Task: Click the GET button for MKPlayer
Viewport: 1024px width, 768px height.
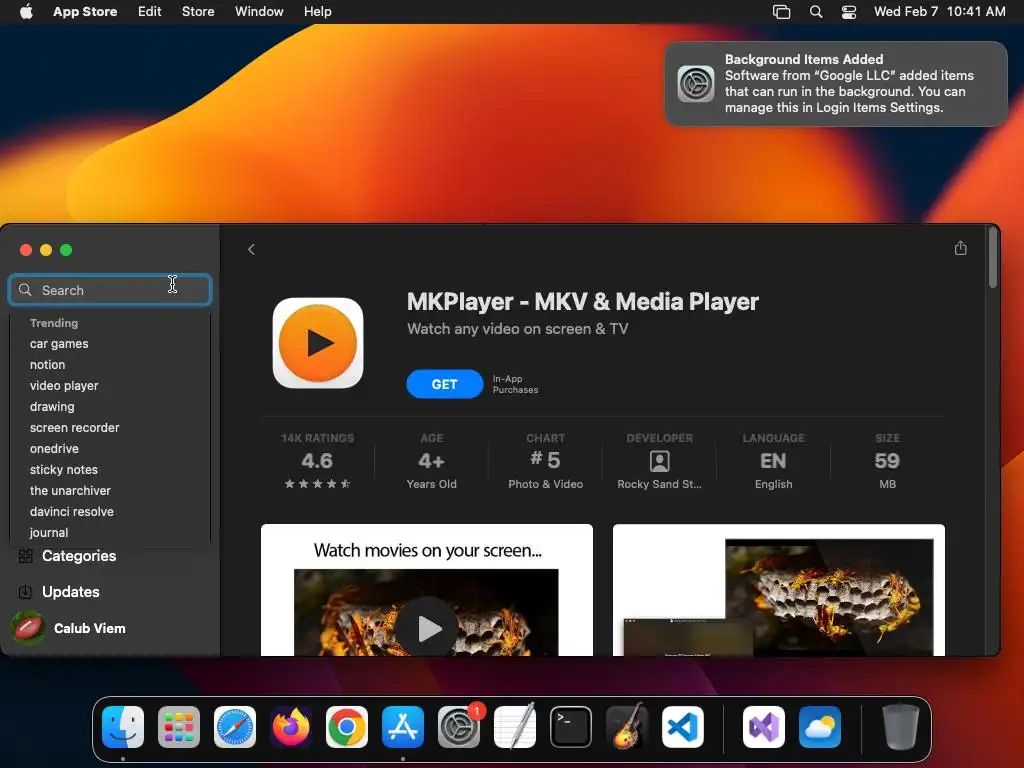Action: pyautogui.click(x=445, y=384)
